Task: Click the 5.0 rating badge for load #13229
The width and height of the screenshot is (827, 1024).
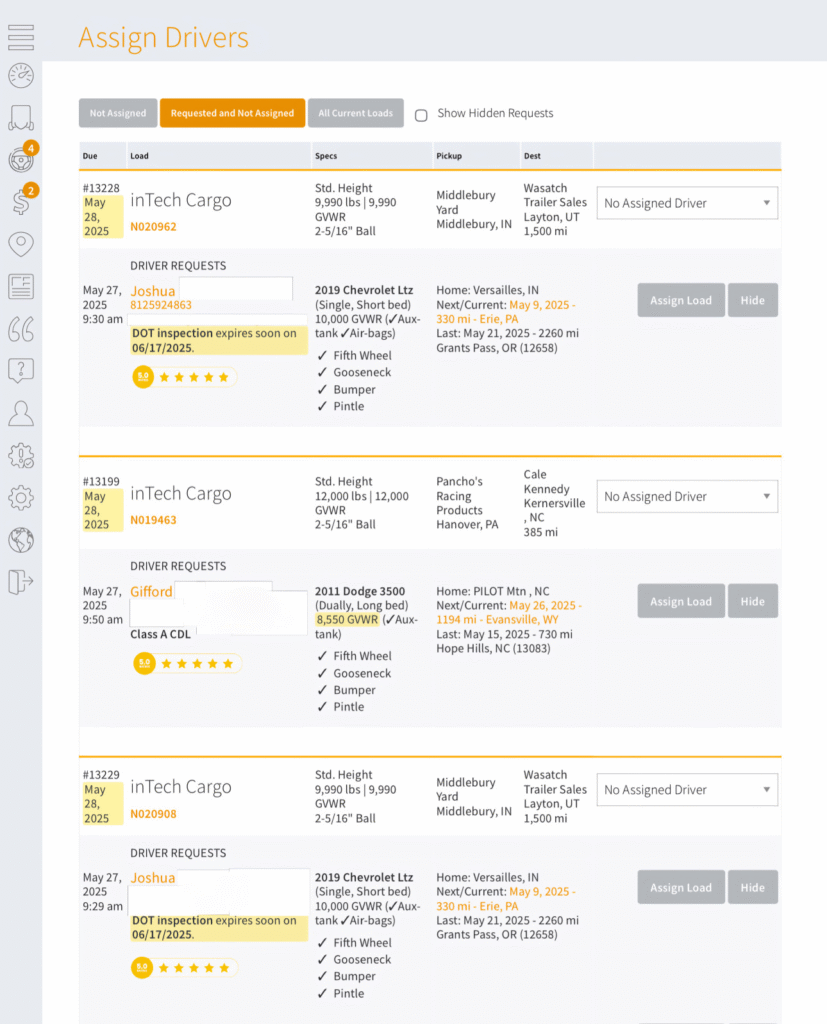Action: pyautogui.click(x=142, y=967)
